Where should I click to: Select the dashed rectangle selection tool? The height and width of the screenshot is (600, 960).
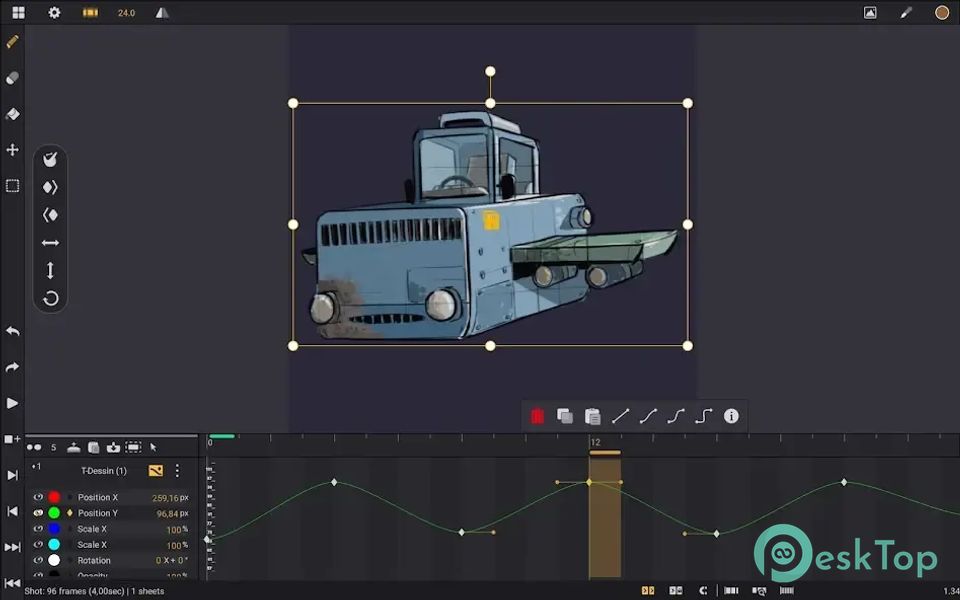pyautogui.click(x=12, y=186)
